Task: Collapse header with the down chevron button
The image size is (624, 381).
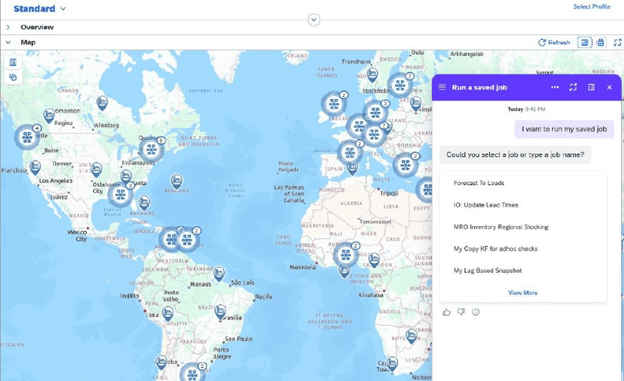Action: (314, 20)
